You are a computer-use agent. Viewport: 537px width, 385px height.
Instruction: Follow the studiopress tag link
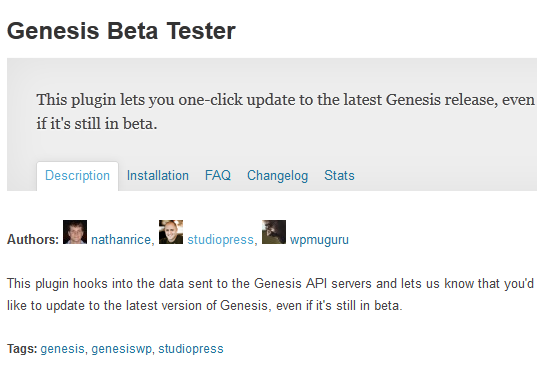191,349
